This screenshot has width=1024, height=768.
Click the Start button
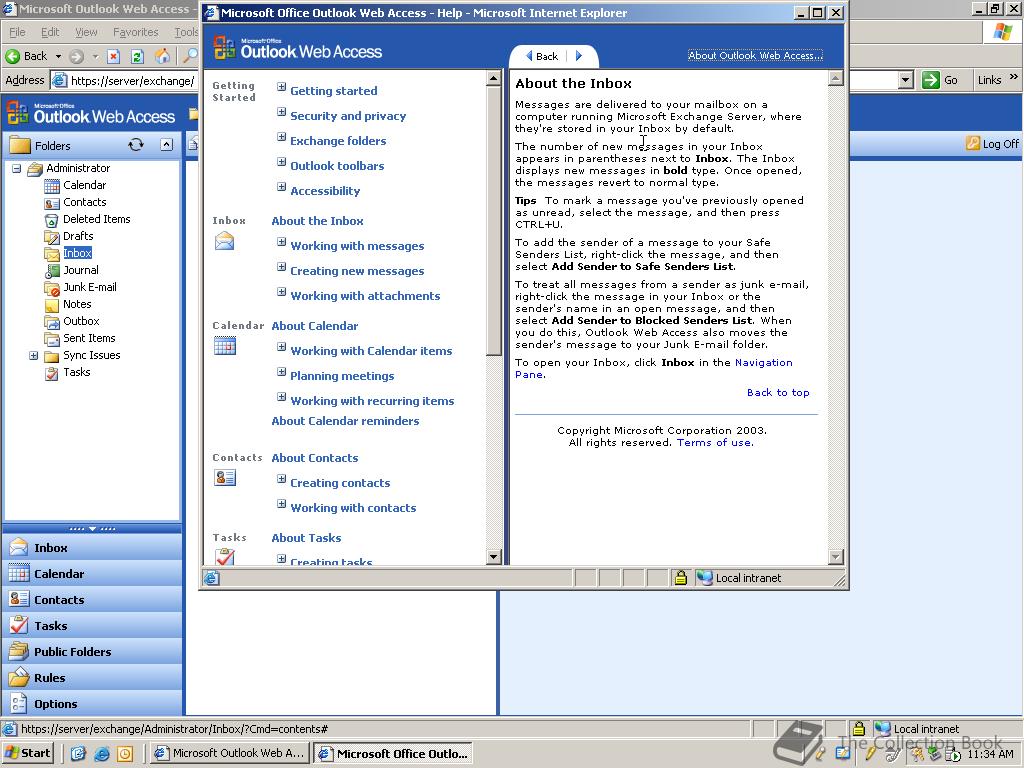[27, 754]
